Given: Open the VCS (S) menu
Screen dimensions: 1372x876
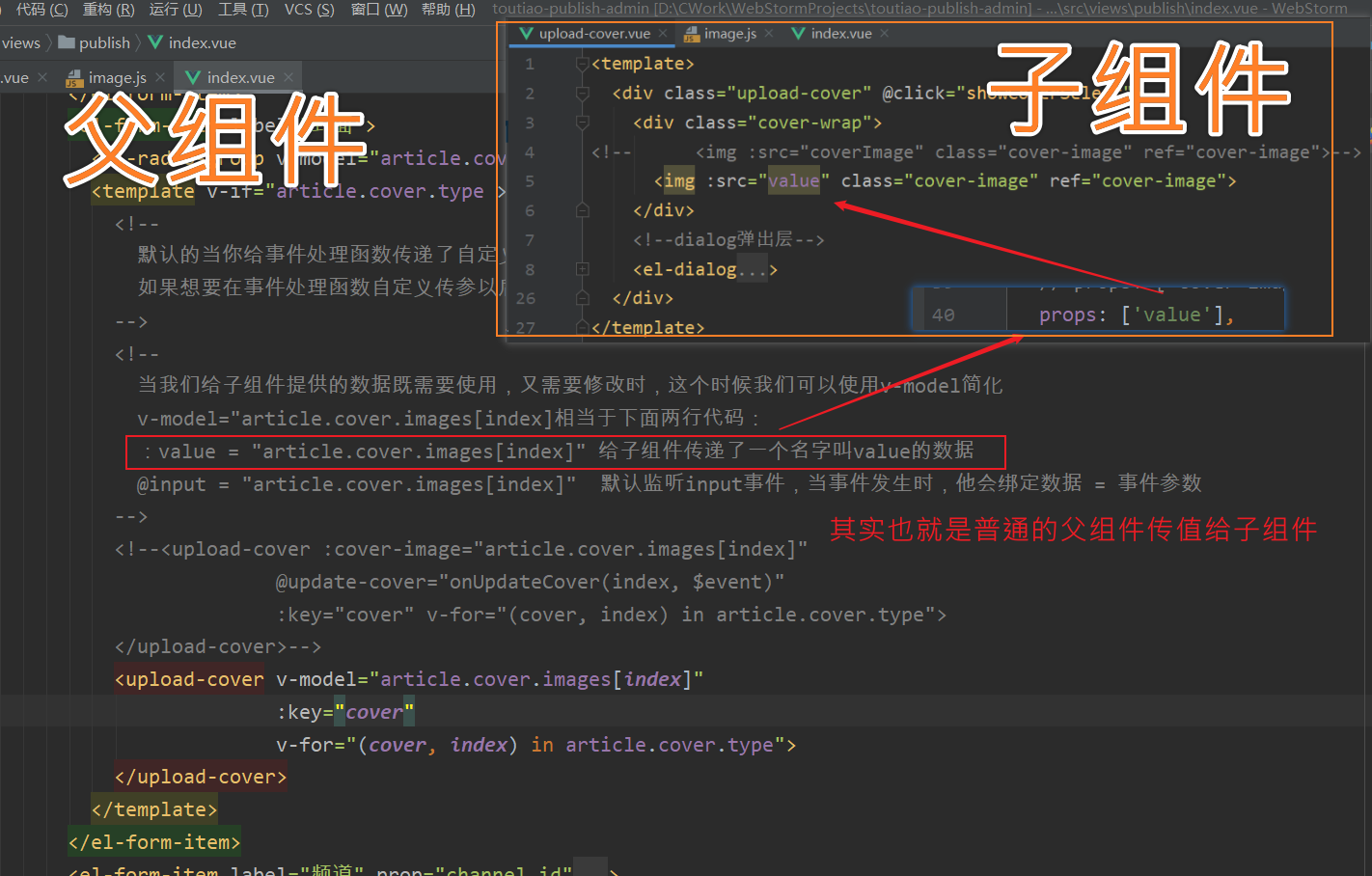Looking at the screenshot, I should [x=309, y=9].
